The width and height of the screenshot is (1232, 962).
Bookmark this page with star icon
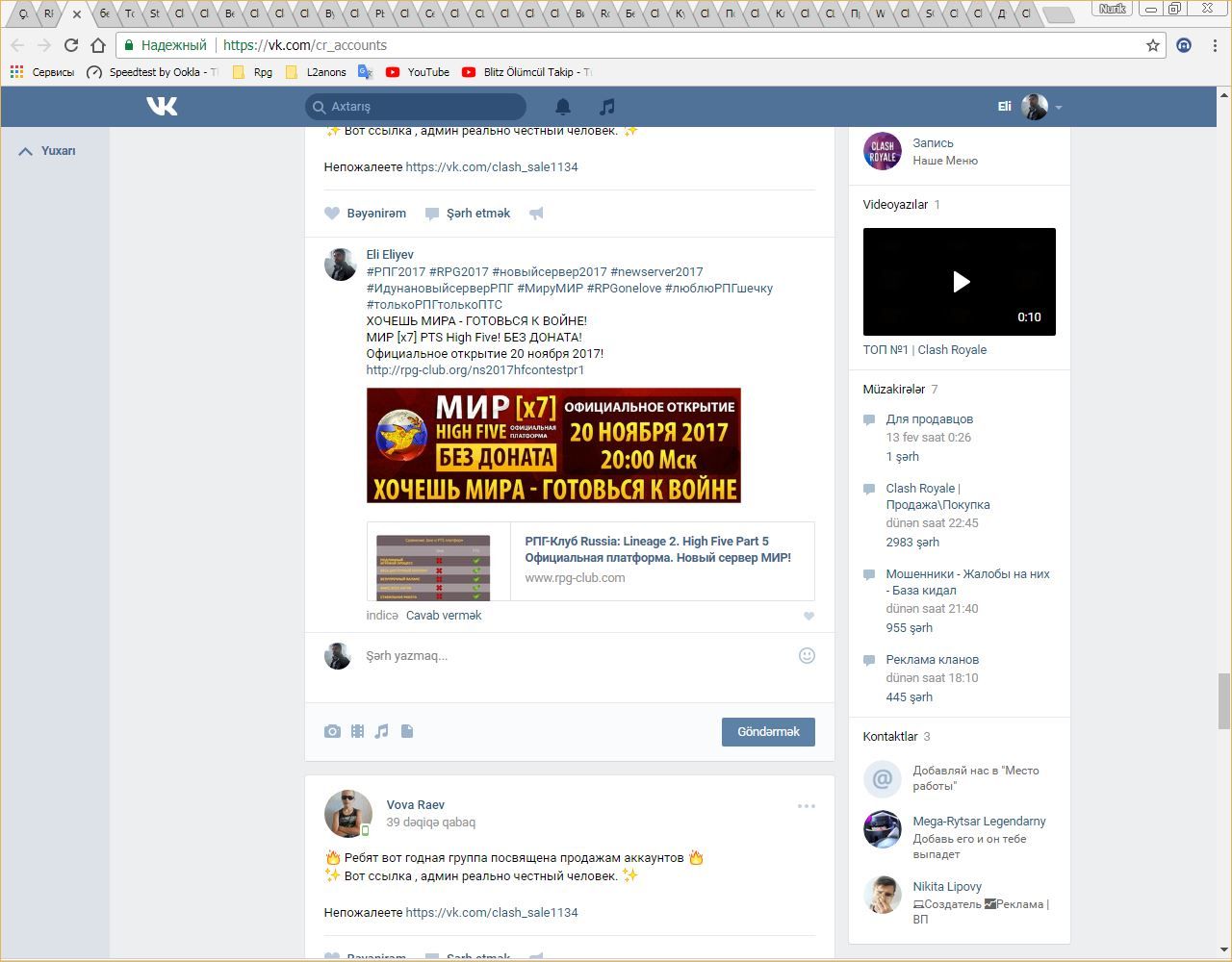(1153, 45)
